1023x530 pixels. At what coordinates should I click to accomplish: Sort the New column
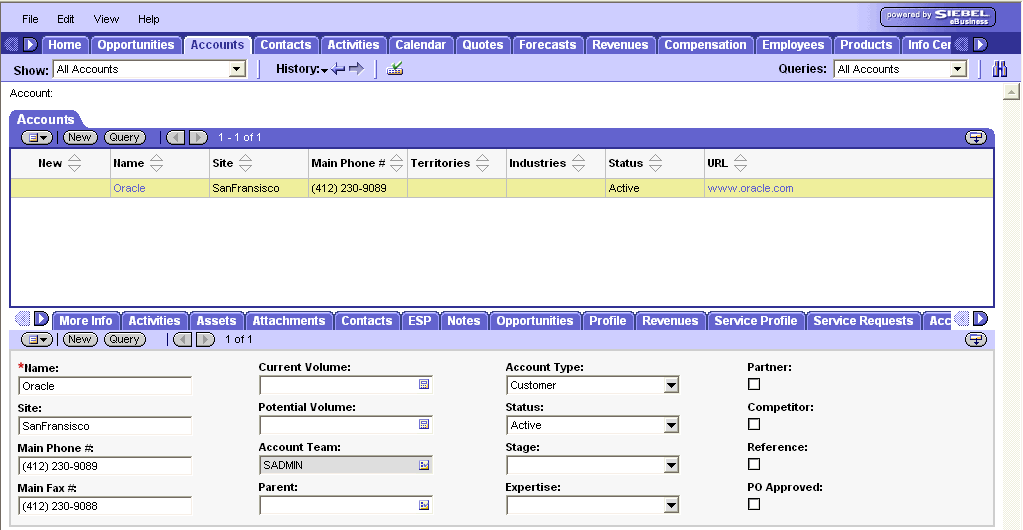pos(74,163)
